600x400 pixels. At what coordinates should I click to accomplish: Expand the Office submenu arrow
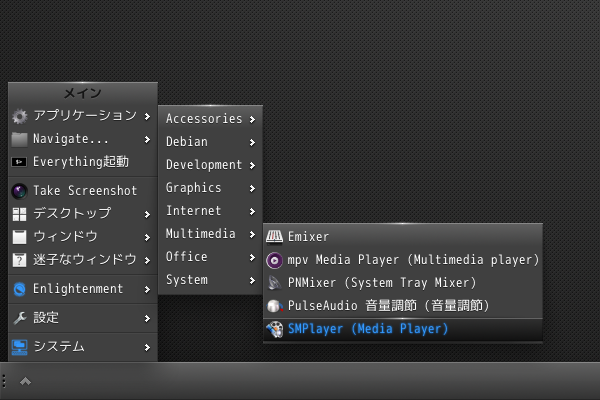click(x=252, y=257)
